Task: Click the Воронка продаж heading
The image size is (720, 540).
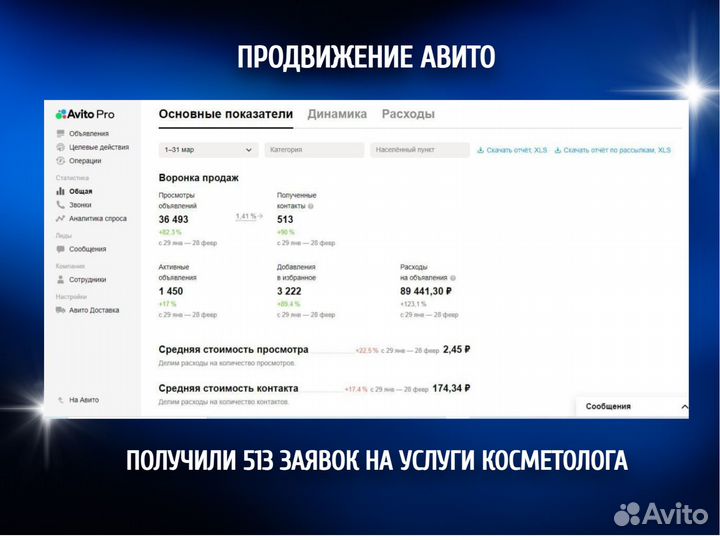Action: coord(198,178)
